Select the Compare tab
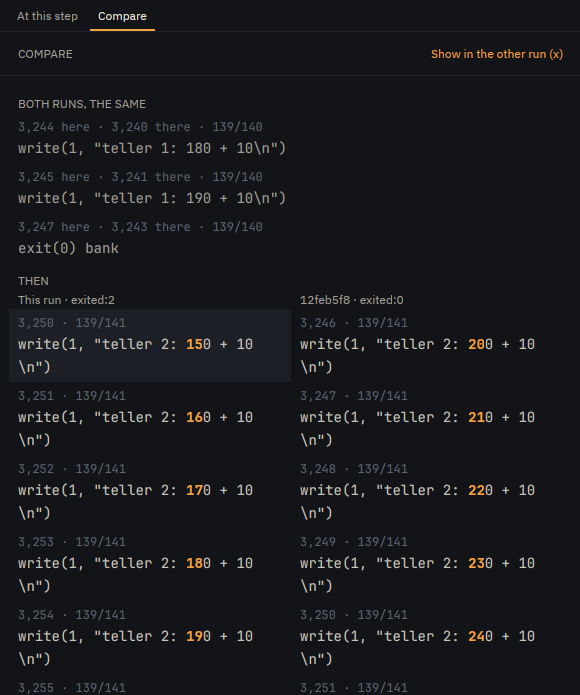Image resolution: width=580 pixels, height=695 pixels. point(122,16)
